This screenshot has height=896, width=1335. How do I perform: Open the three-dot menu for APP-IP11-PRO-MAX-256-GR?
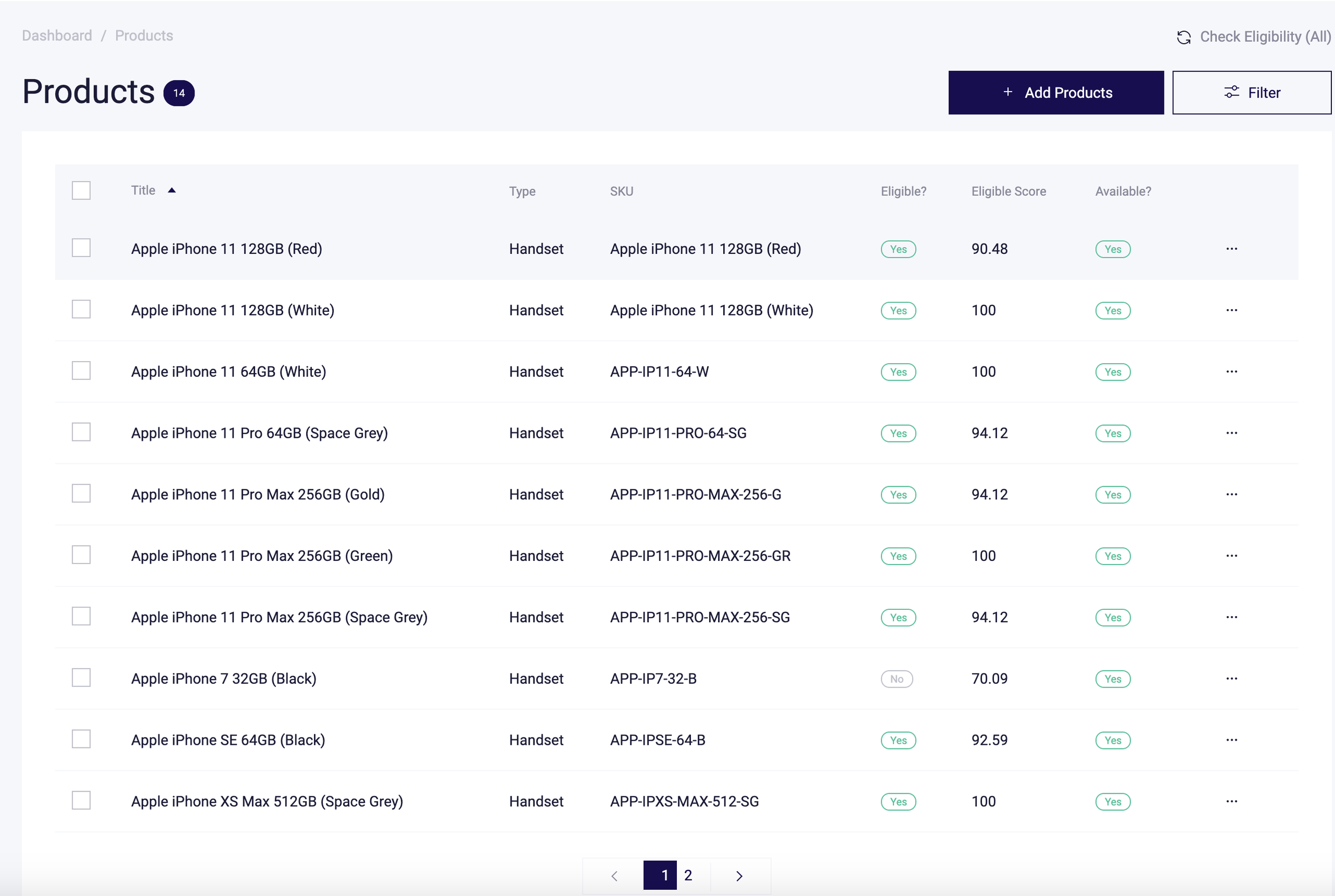1232,556
